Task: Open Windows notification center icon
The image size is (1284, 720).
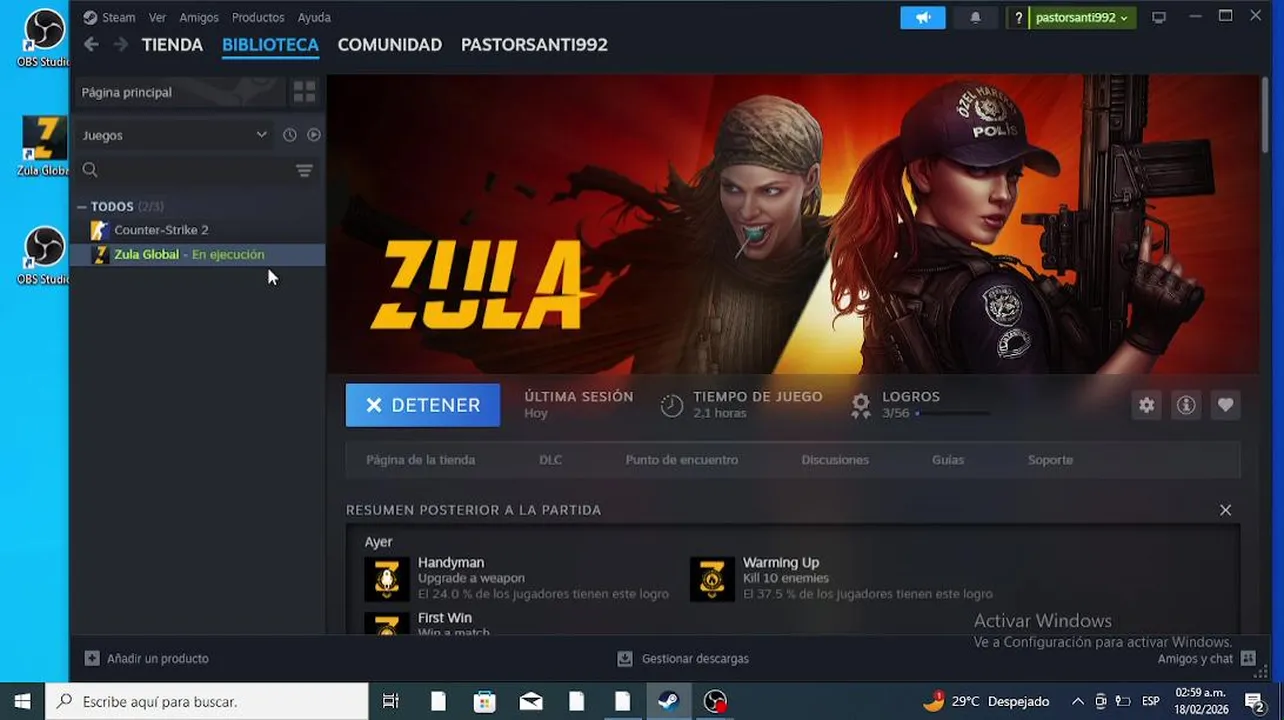Action: coord(1253,701)
